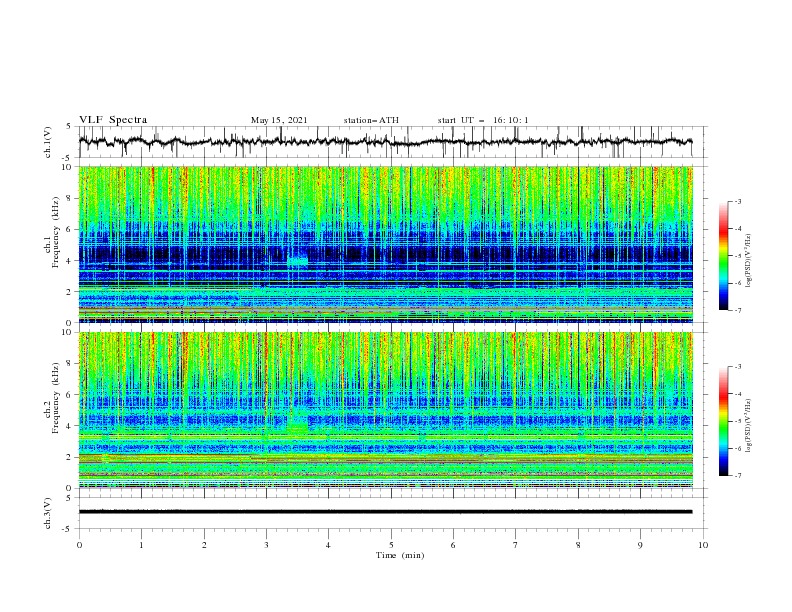
Task: Click the "station=ATH" label
Action: 371,120
